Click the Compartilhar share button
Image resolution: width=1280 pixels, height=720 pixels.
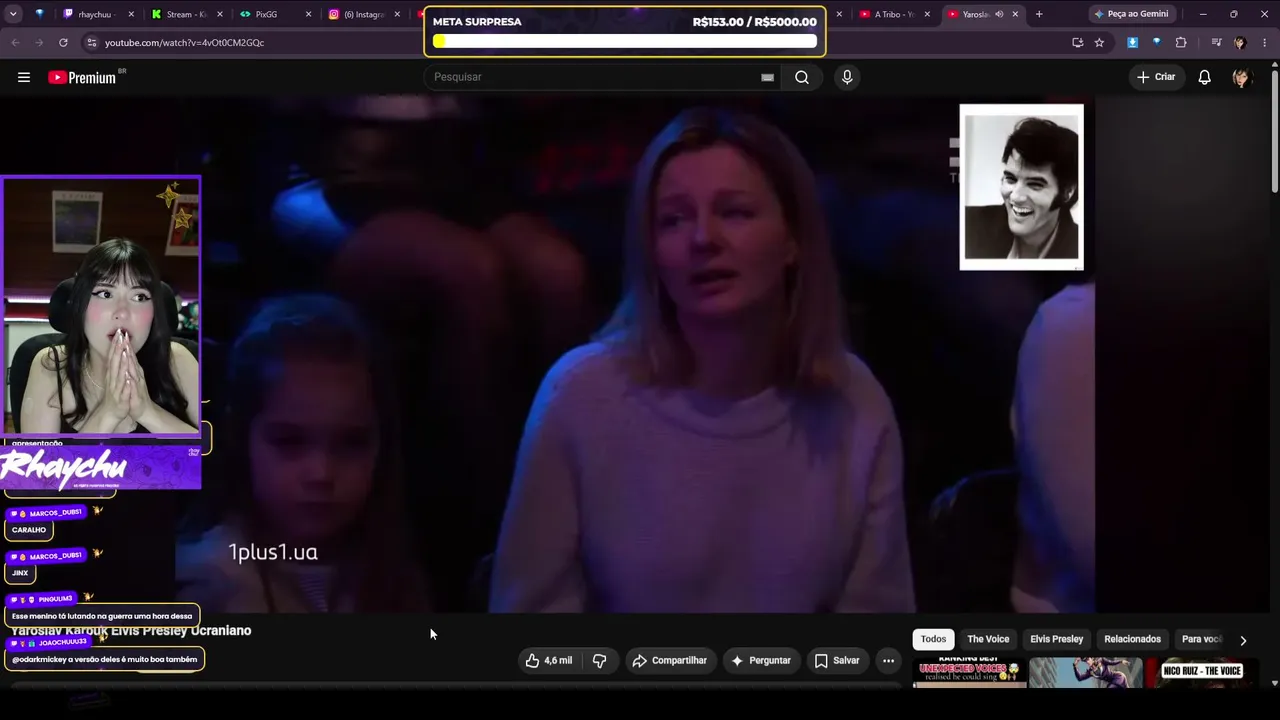coord(669,660)
